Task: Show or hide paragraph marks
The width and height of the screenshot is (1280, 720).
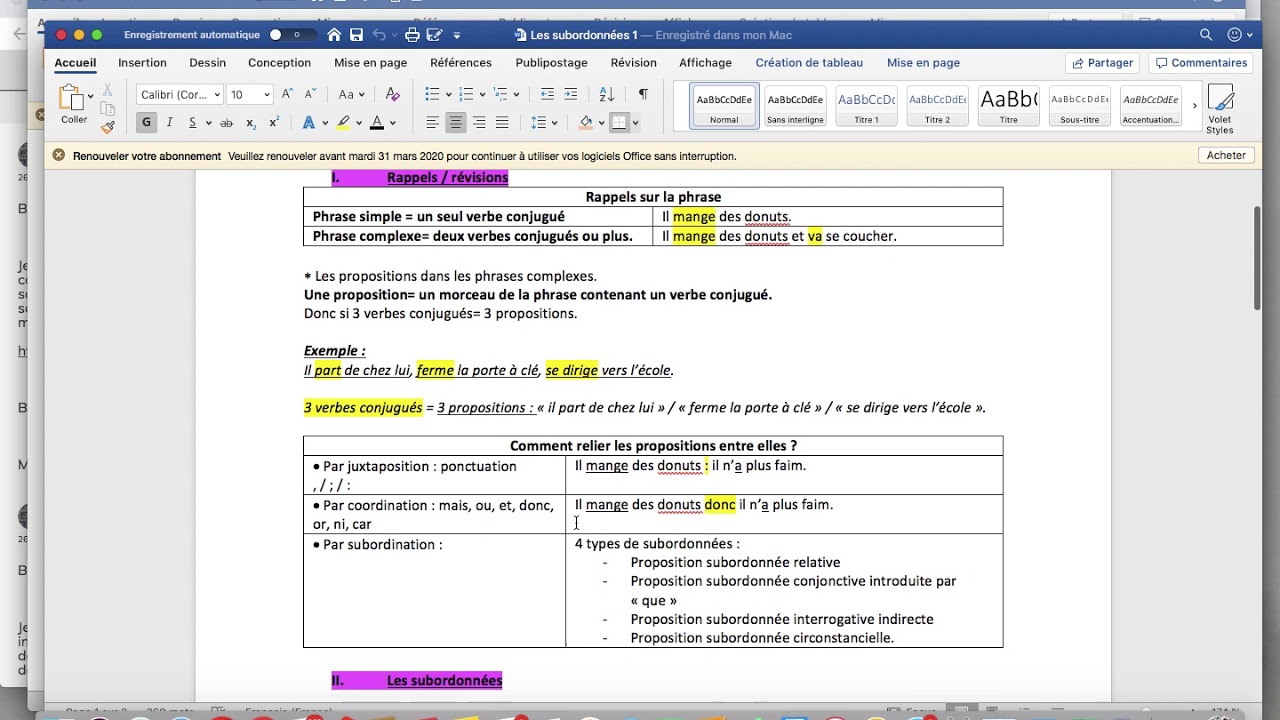Action: pyautogui.click(x=643, y=94)
